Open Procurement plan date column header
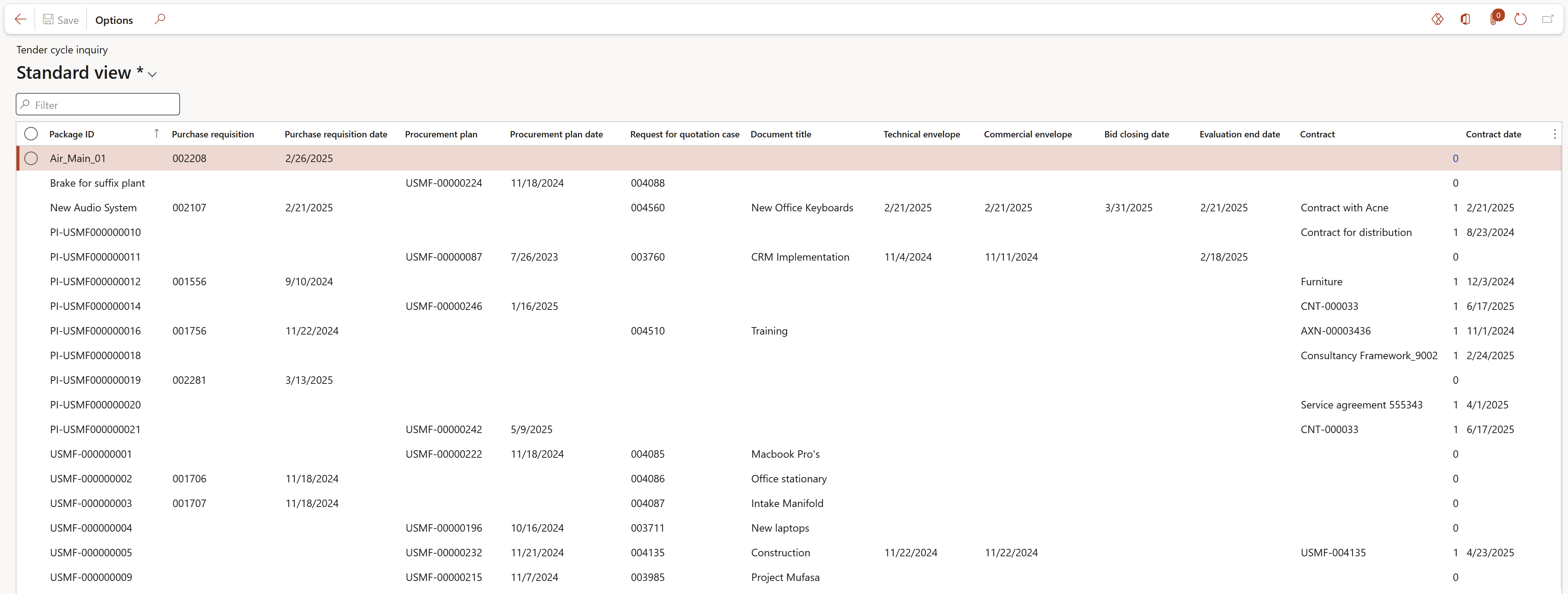Image resolution: width=1568 pixels, height=594 pixels. pos(556,134)
